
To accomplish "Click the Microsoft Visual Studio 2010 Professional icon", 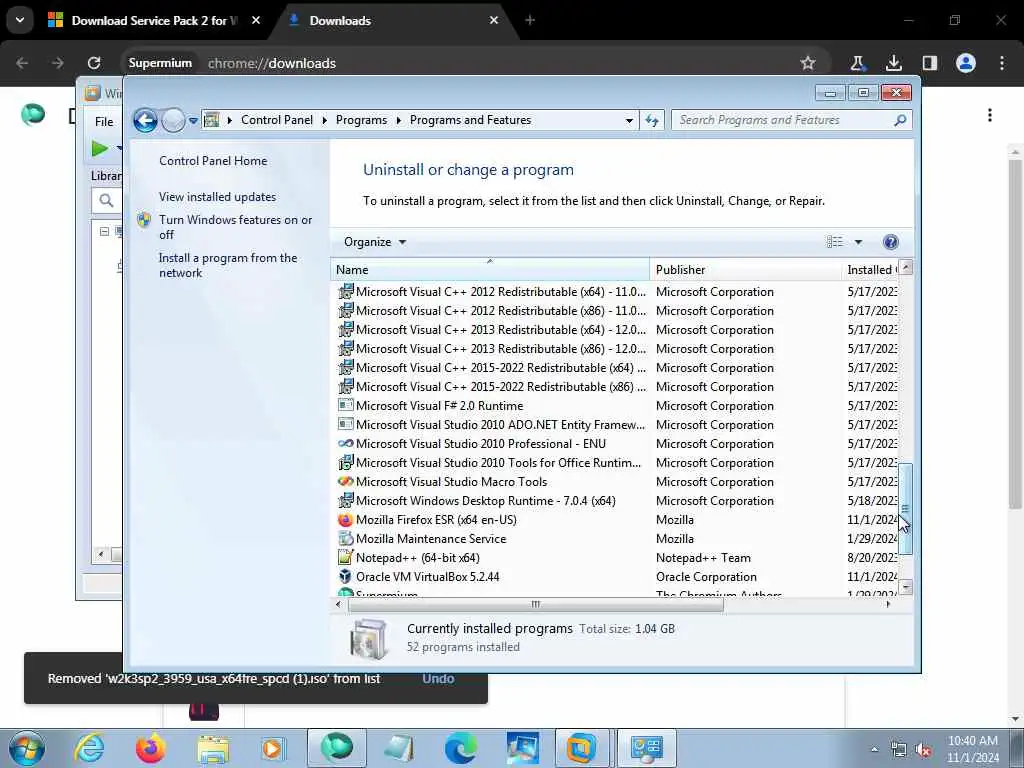I will [345, 443].
